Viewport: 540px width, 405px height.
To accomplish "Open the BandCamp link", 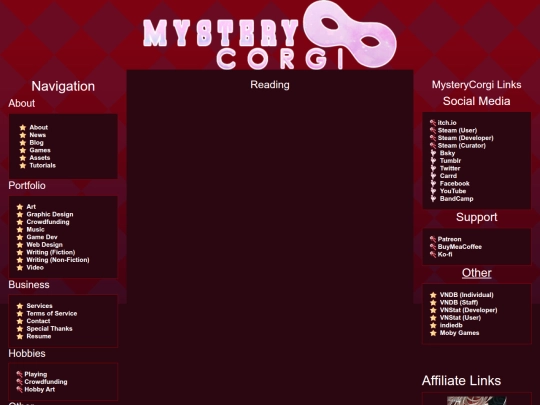I will tap(456, 198).
